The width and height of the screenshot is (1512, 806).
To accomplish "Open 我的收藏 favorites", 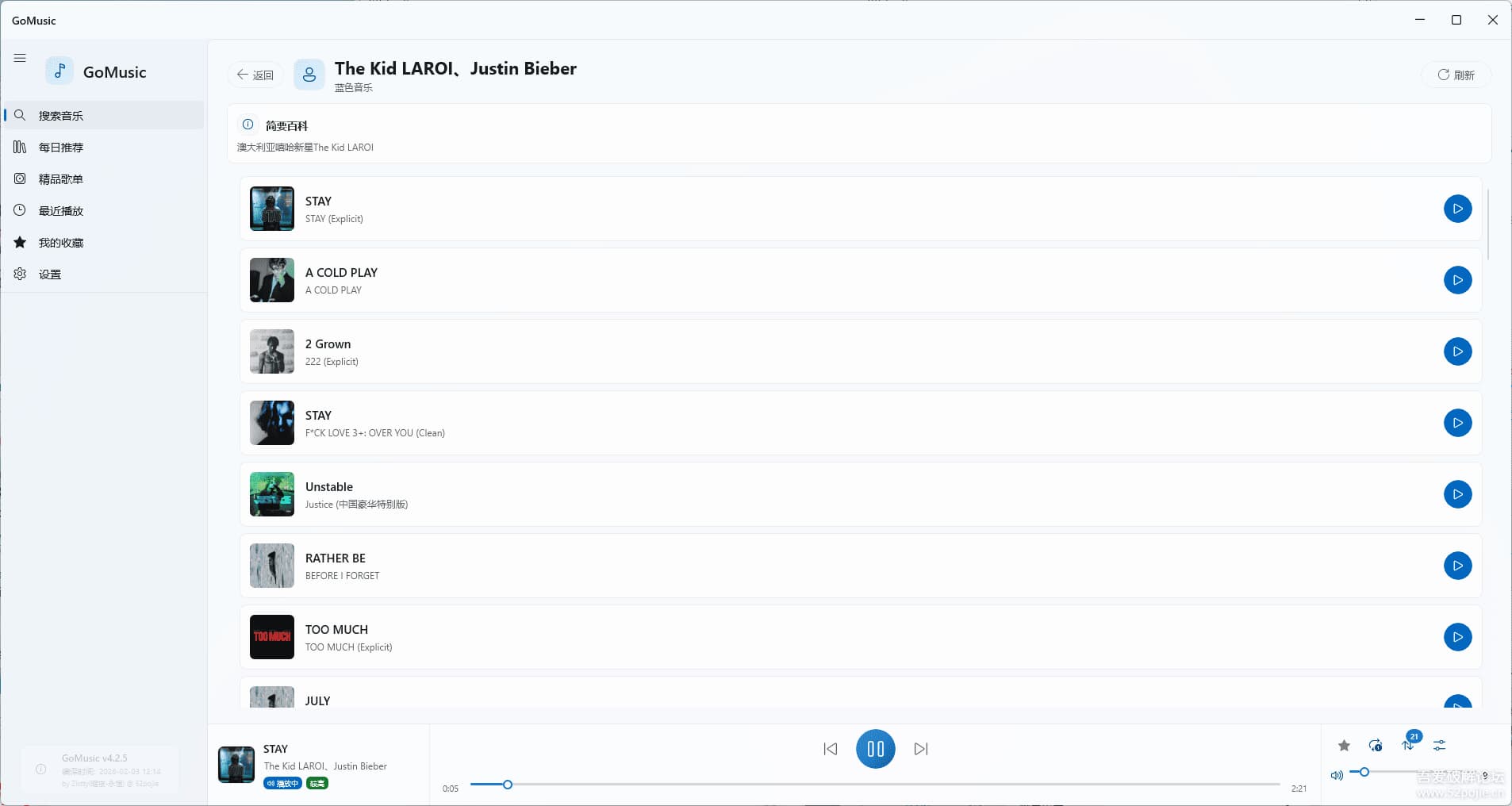I will coord(103,242).
